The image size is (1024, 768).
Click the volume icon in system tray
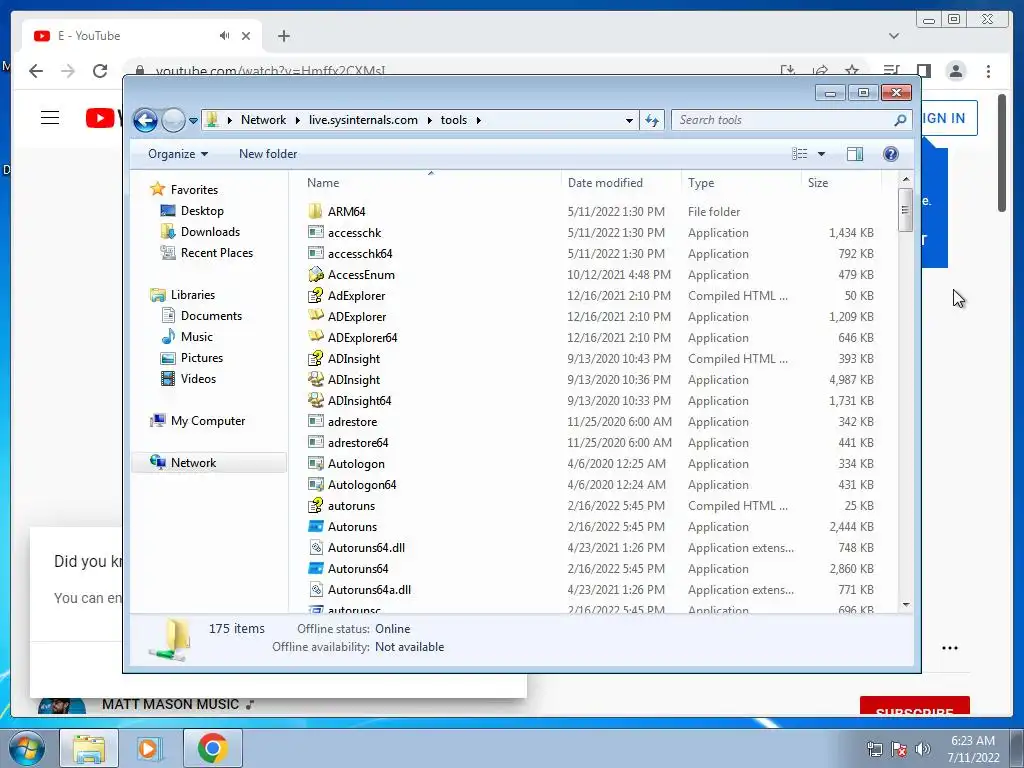[x=923, y=749]
